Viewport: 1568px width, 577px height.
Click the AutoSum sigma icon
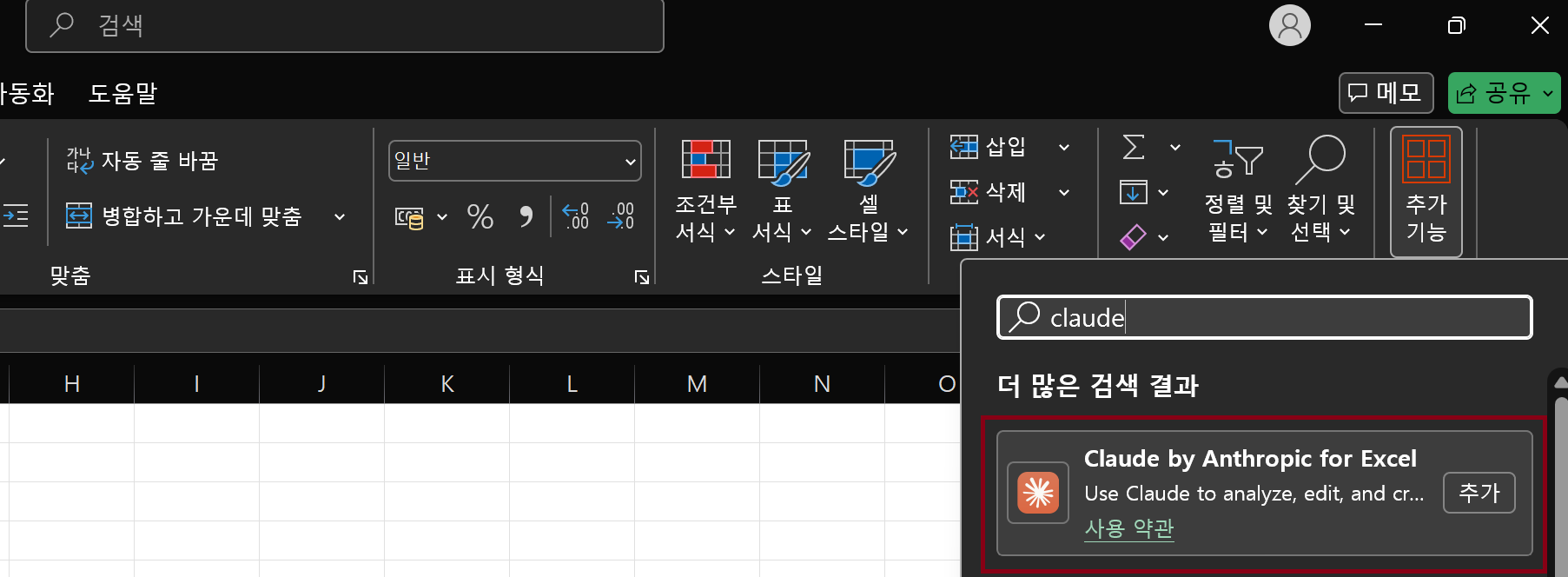(1134, 147)
